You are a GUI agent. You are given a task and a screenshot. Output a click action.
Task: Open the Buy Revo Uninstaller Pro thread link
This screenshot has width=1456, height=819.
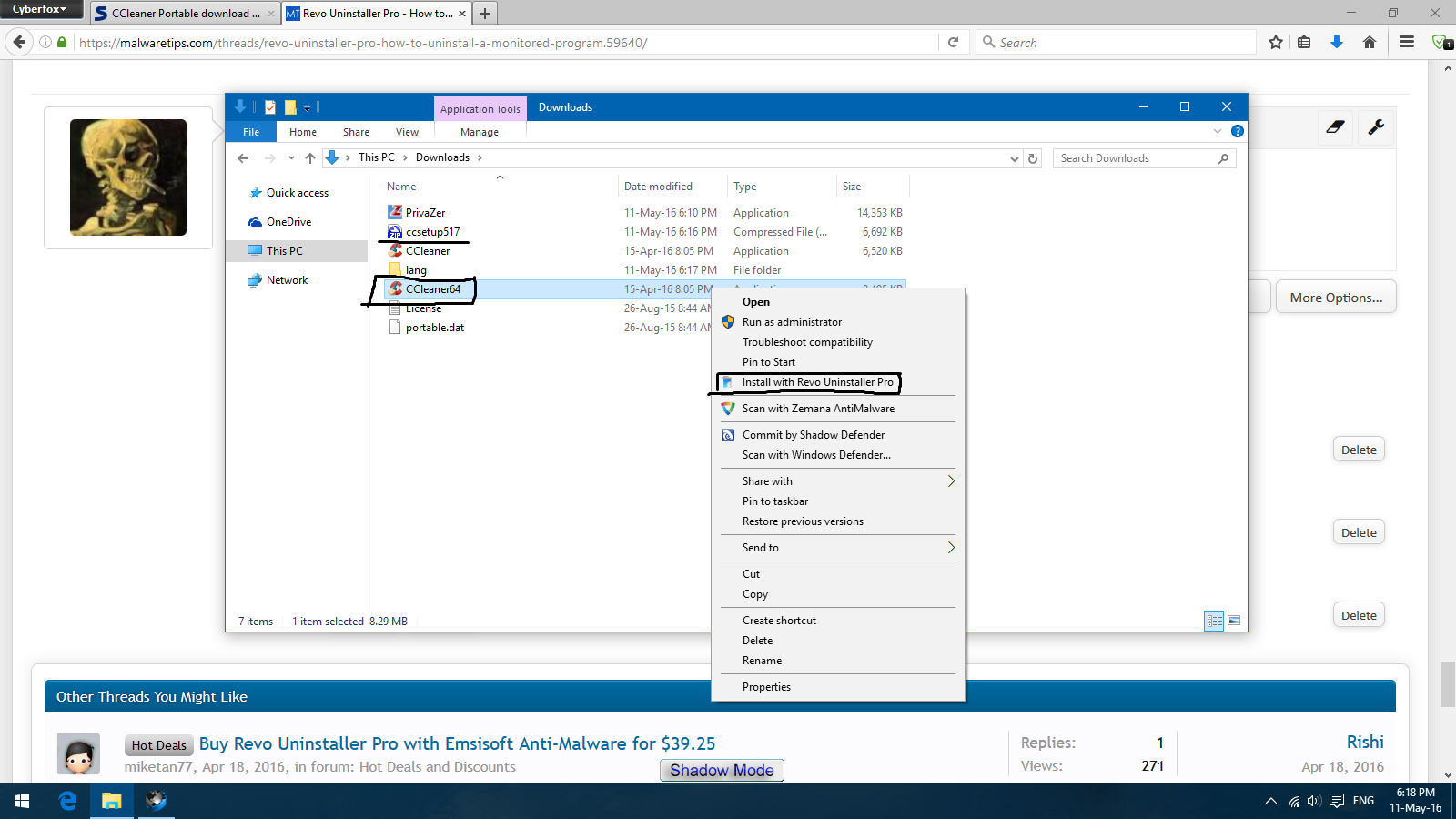pos(457,743)
